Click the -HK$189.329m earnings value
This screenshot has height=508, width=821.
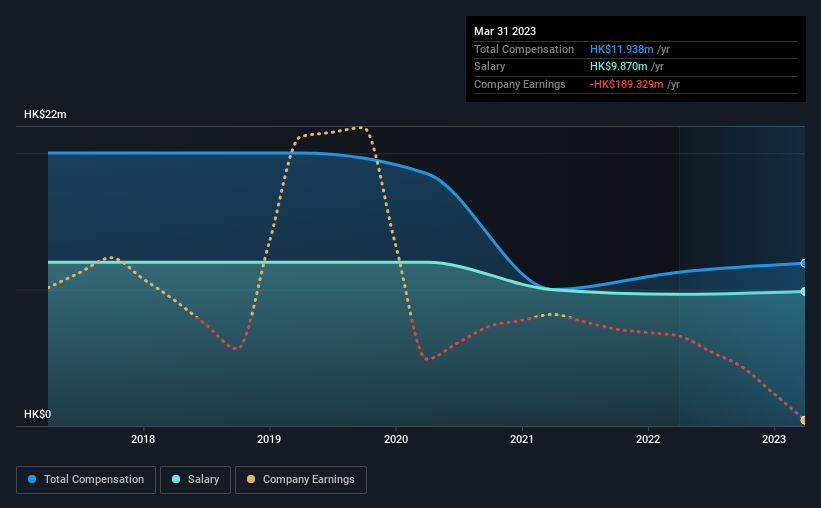(626, 84)
